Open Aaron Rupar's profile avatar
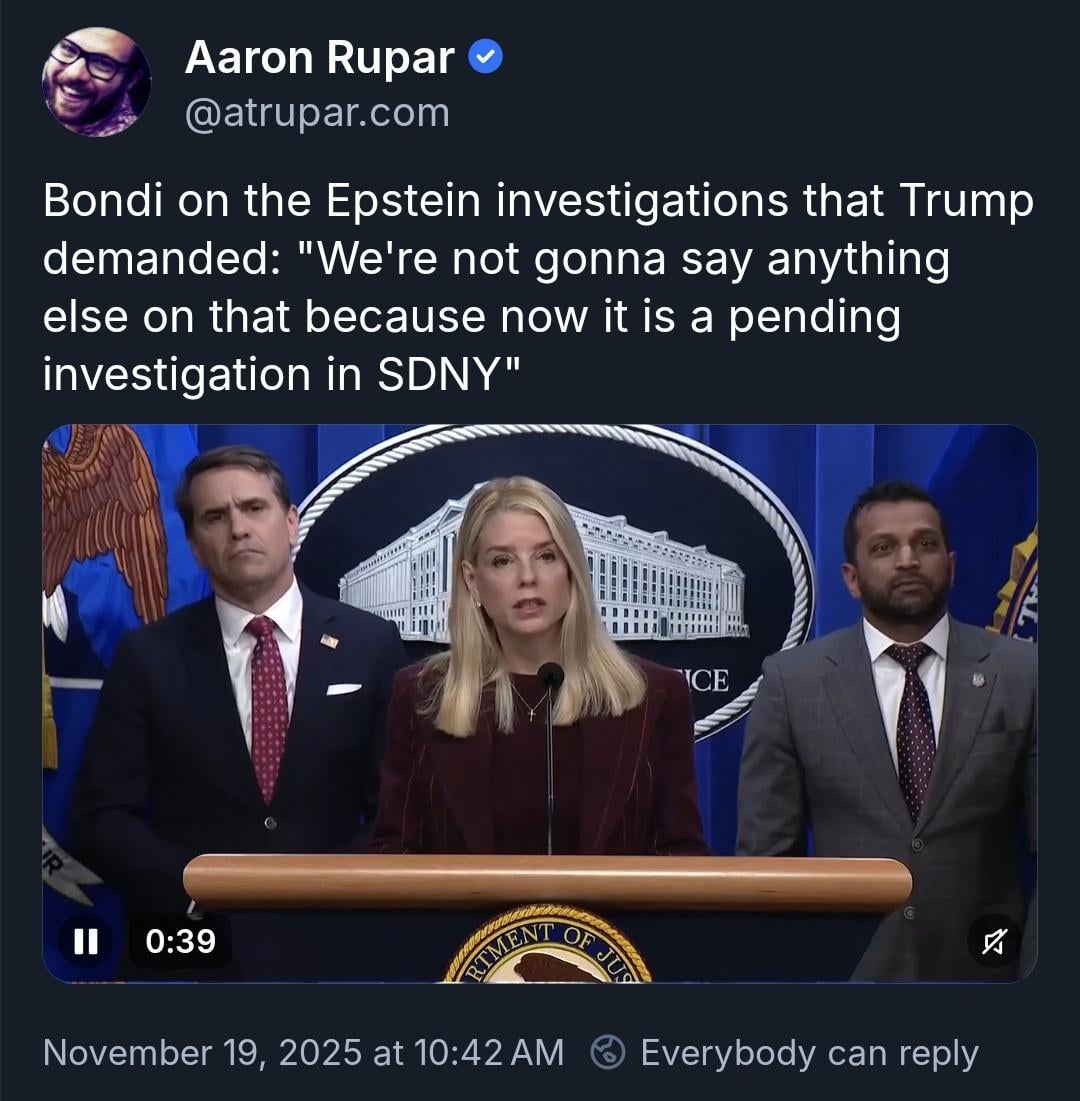Screen dimensions: 1080x1101 (x=96, y=82)
